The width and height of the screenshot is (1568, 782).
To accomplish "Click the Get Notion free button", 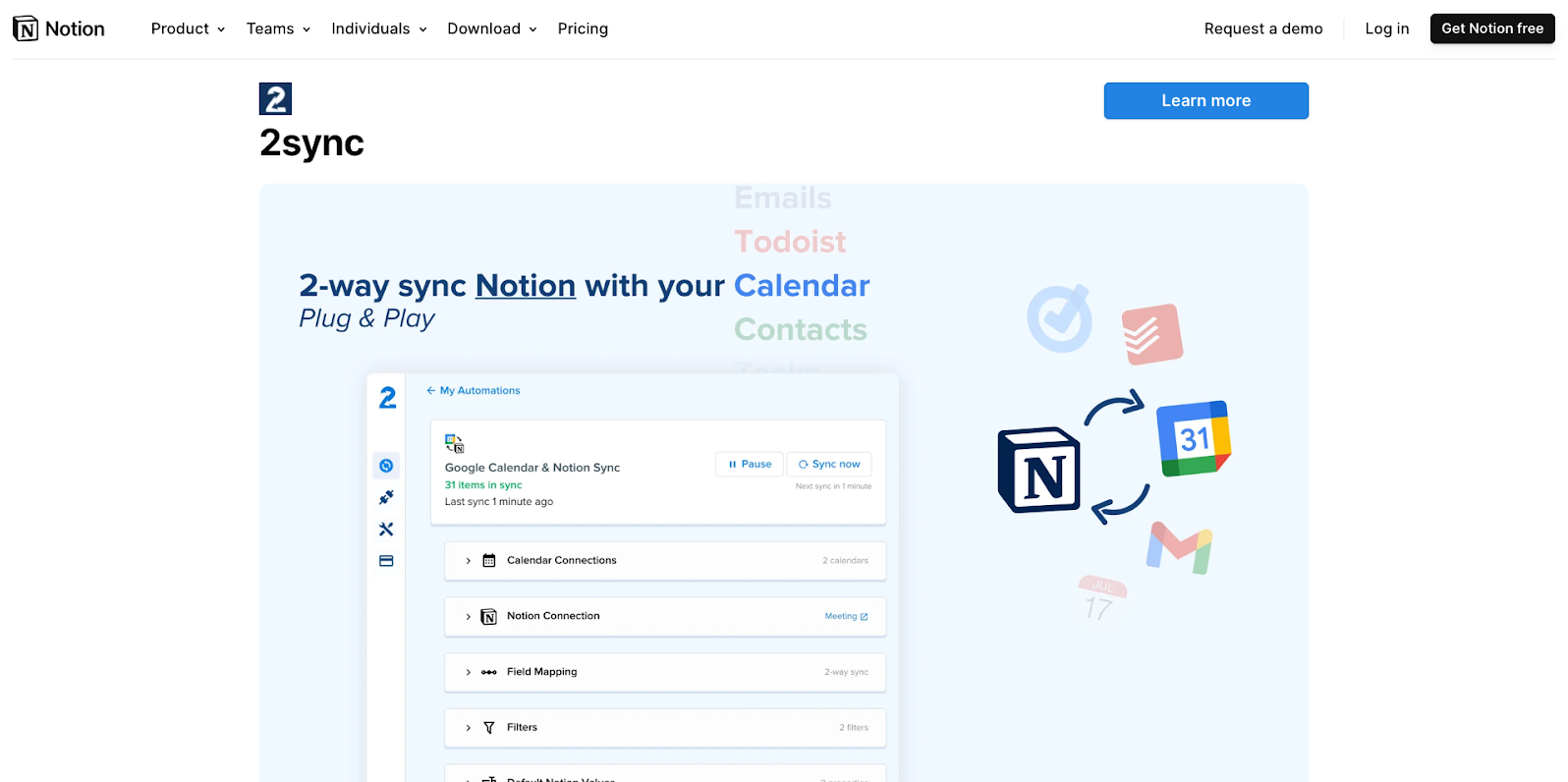I will (1492, 28).
